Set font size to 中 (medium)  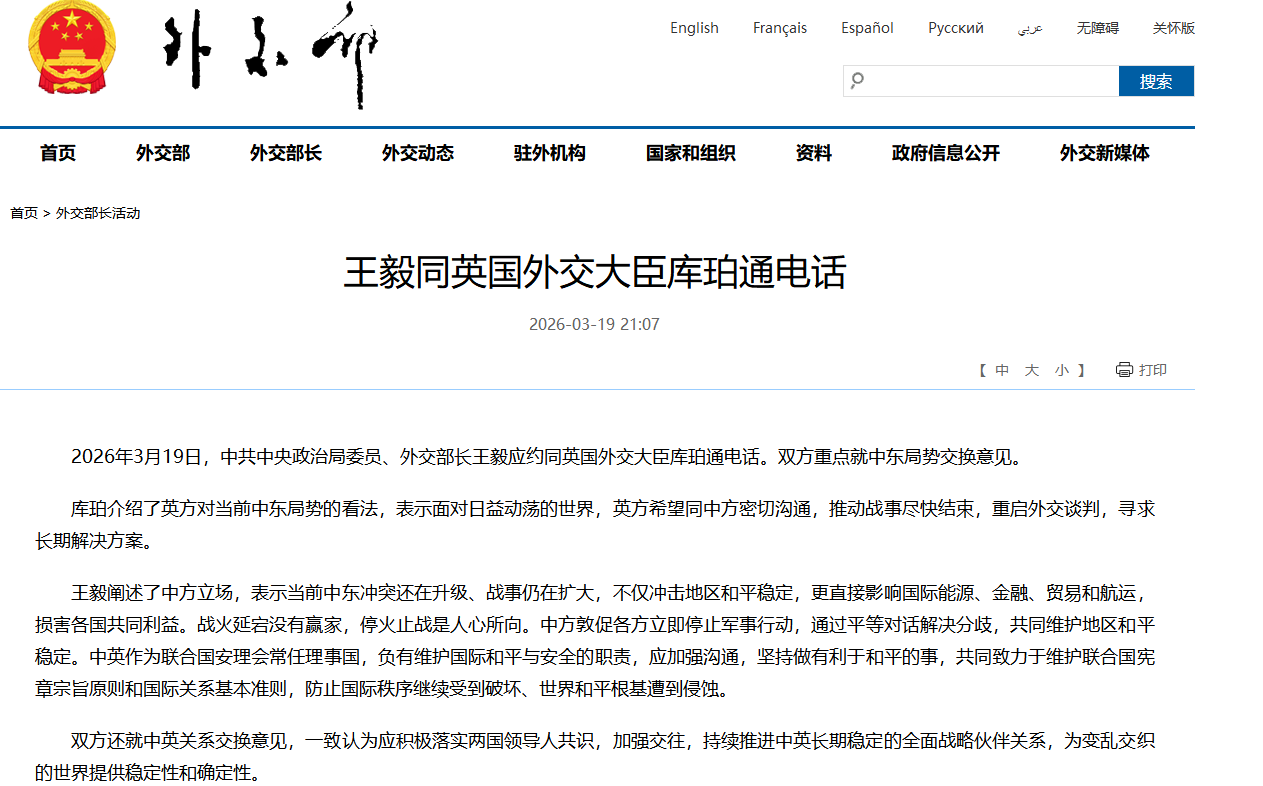click(1002, 370)
